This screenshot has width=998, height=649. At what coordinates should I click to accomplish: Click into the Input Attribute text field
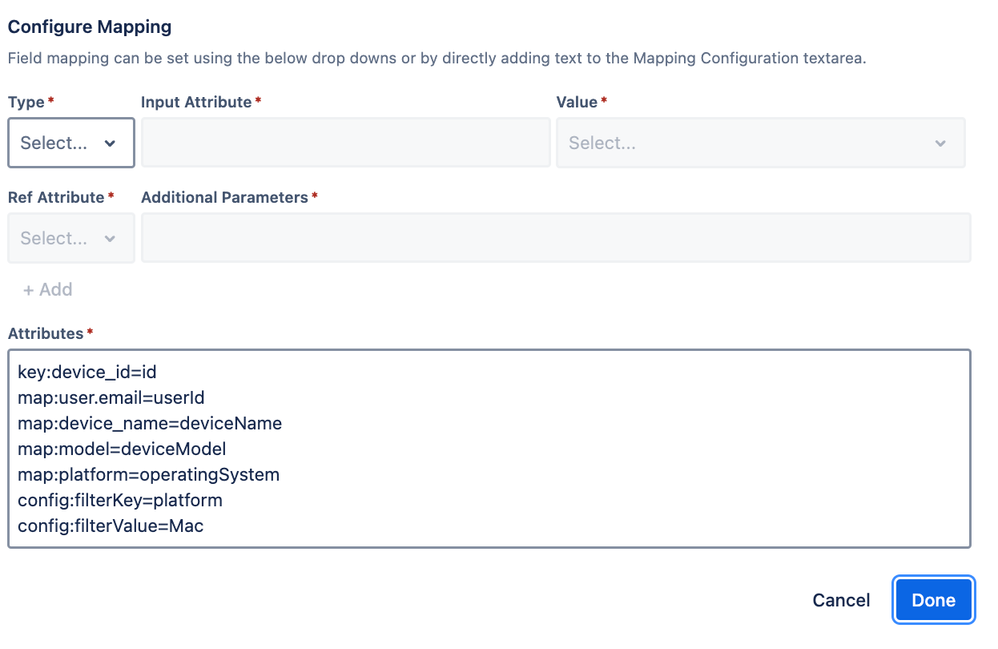tap(345, 143)
